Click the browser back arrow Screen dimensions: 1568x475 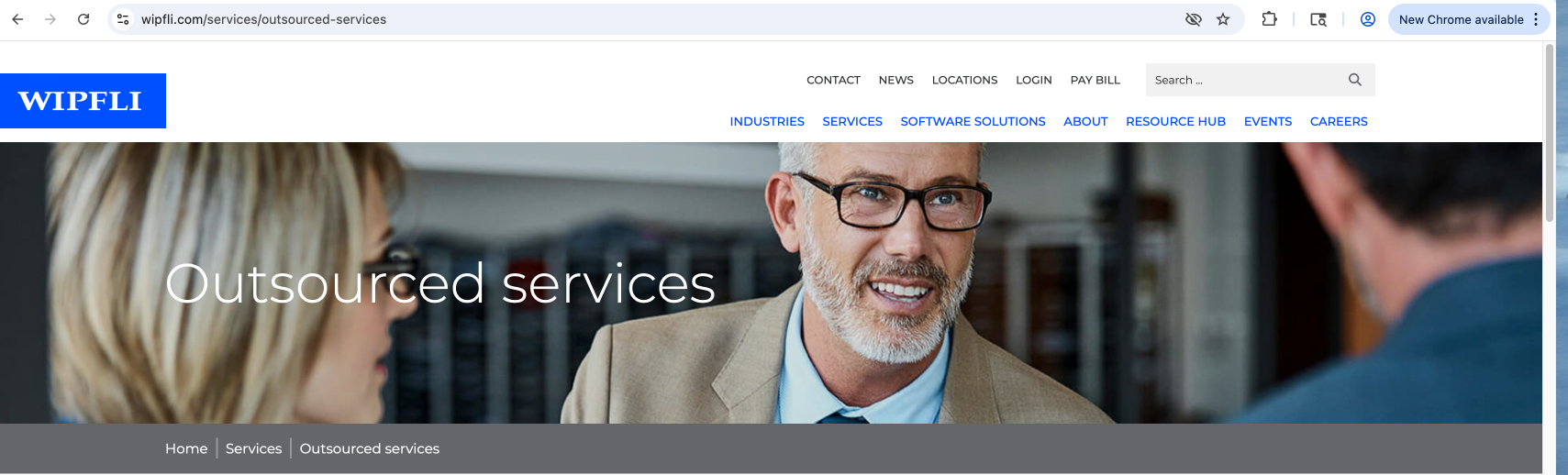[x=17, y=19]
